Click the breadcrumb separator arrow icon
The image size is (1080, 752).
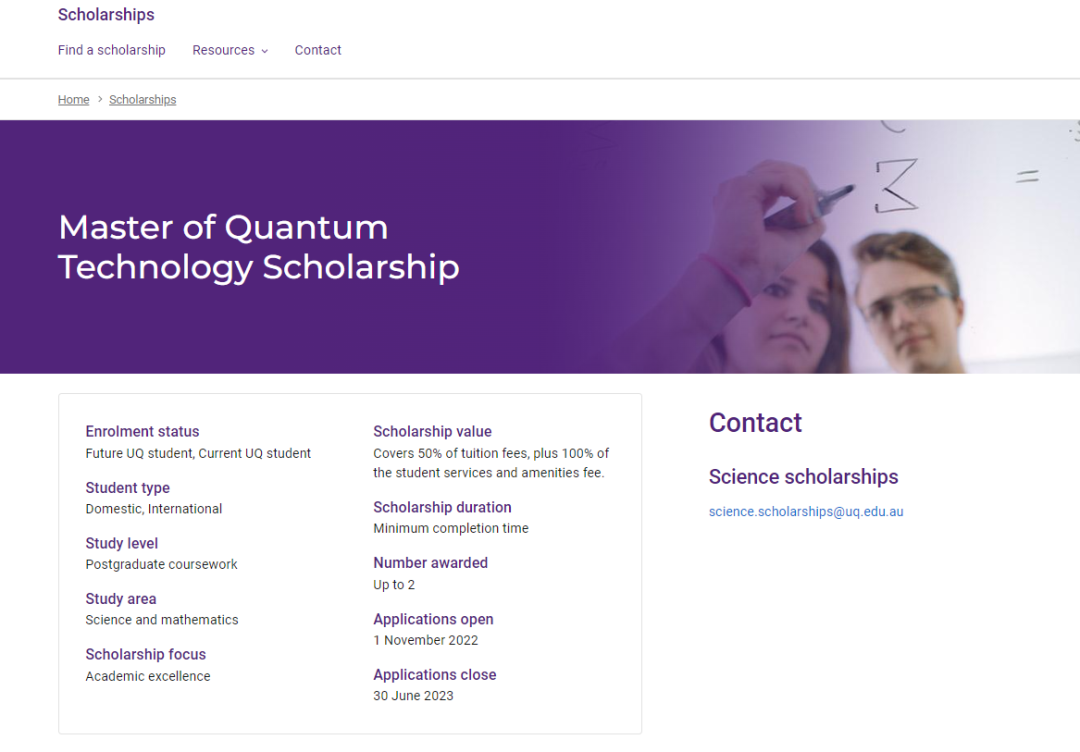[x=100, y=100]
